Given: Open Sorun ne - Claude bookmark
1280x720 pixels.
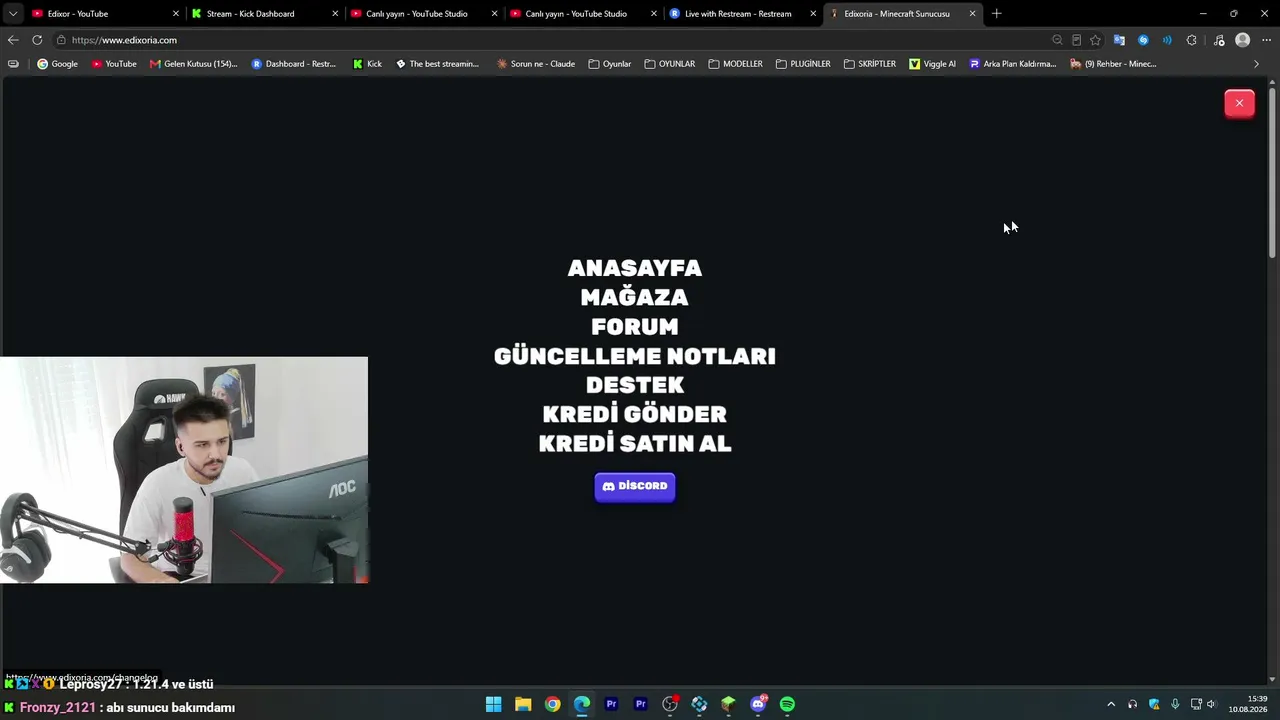Looking at the screenshot, I should [536, 64].
